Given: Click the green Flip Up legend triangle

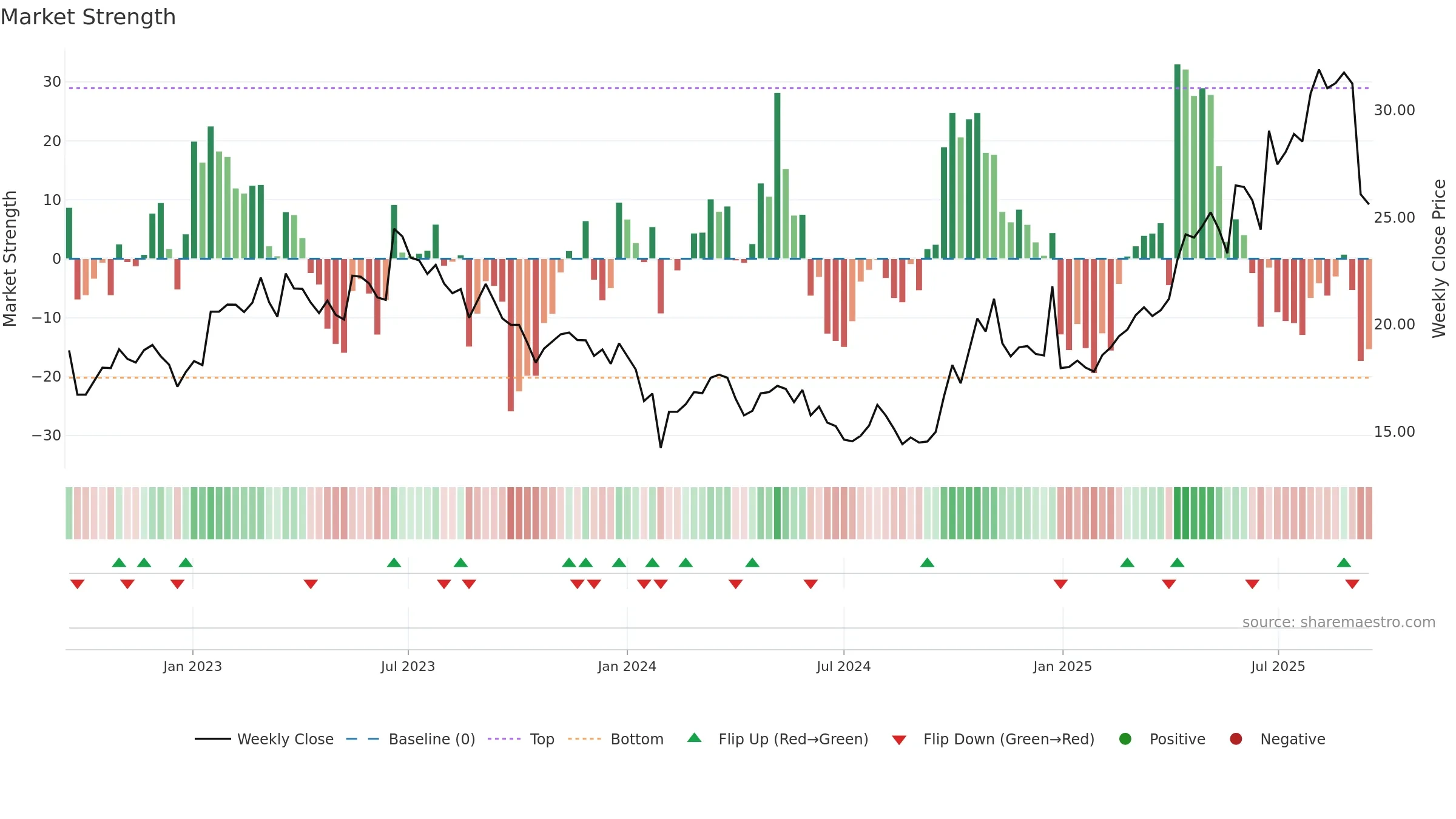Looking at the screenshot, I should point(694,738).
